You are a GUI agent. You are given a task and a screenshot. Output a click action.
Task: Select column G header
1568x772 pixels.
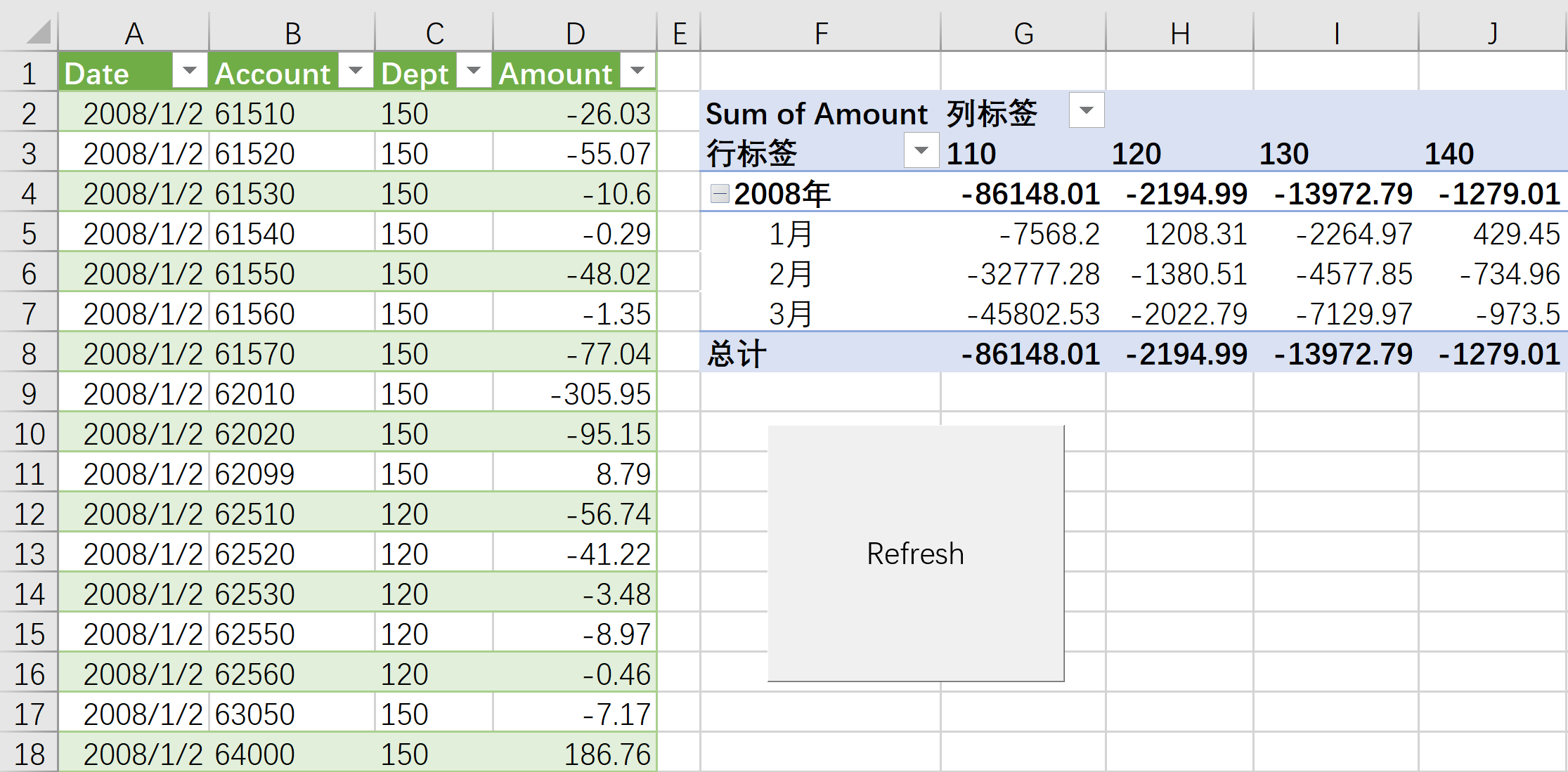click(1023, 32)
